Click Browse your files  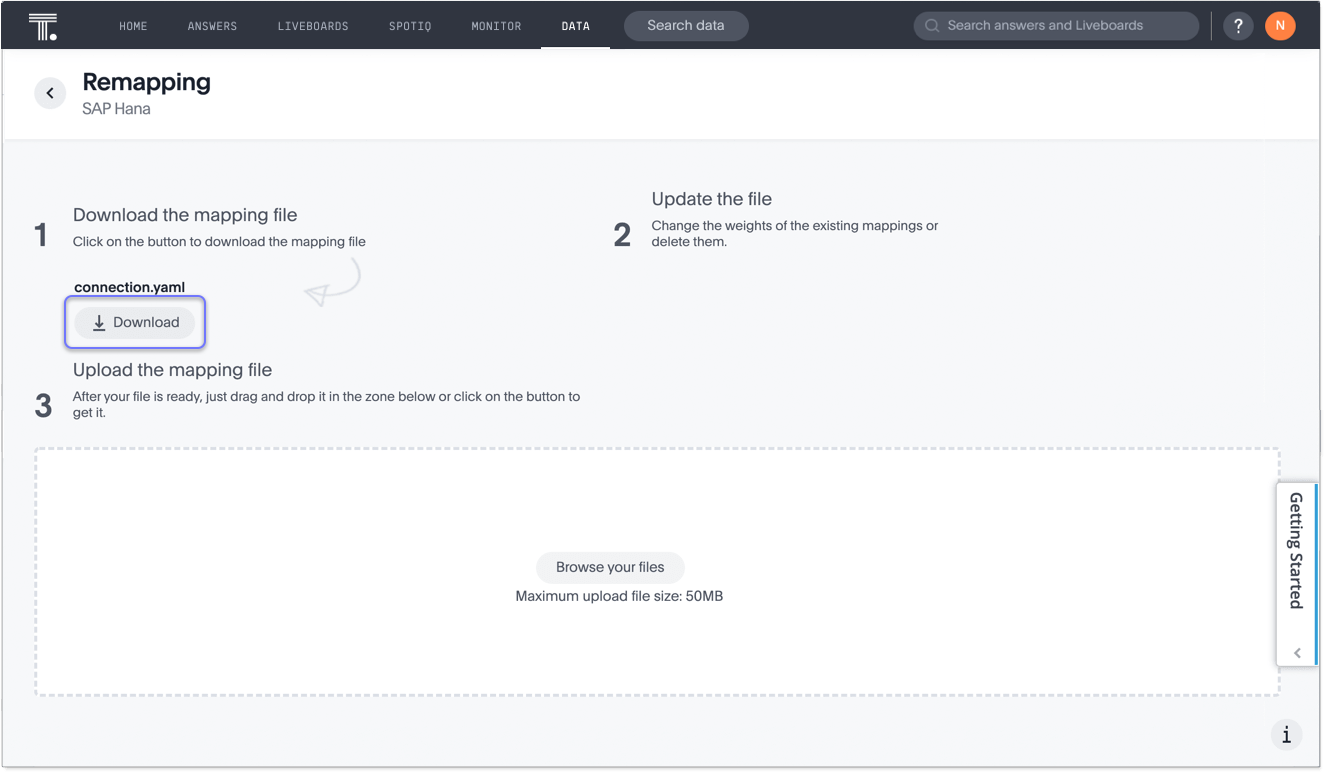(x=610, y=567)
